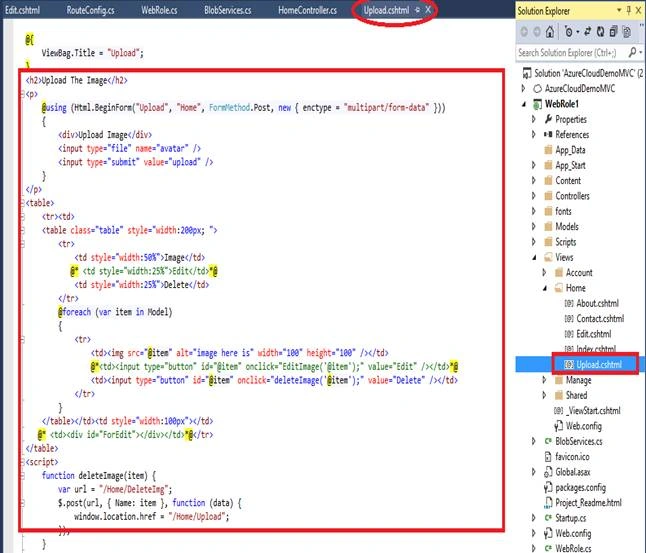Open the Solution Explorer window position dropdown
Screen dimensions: 646x553
click(x=619, y=10)
